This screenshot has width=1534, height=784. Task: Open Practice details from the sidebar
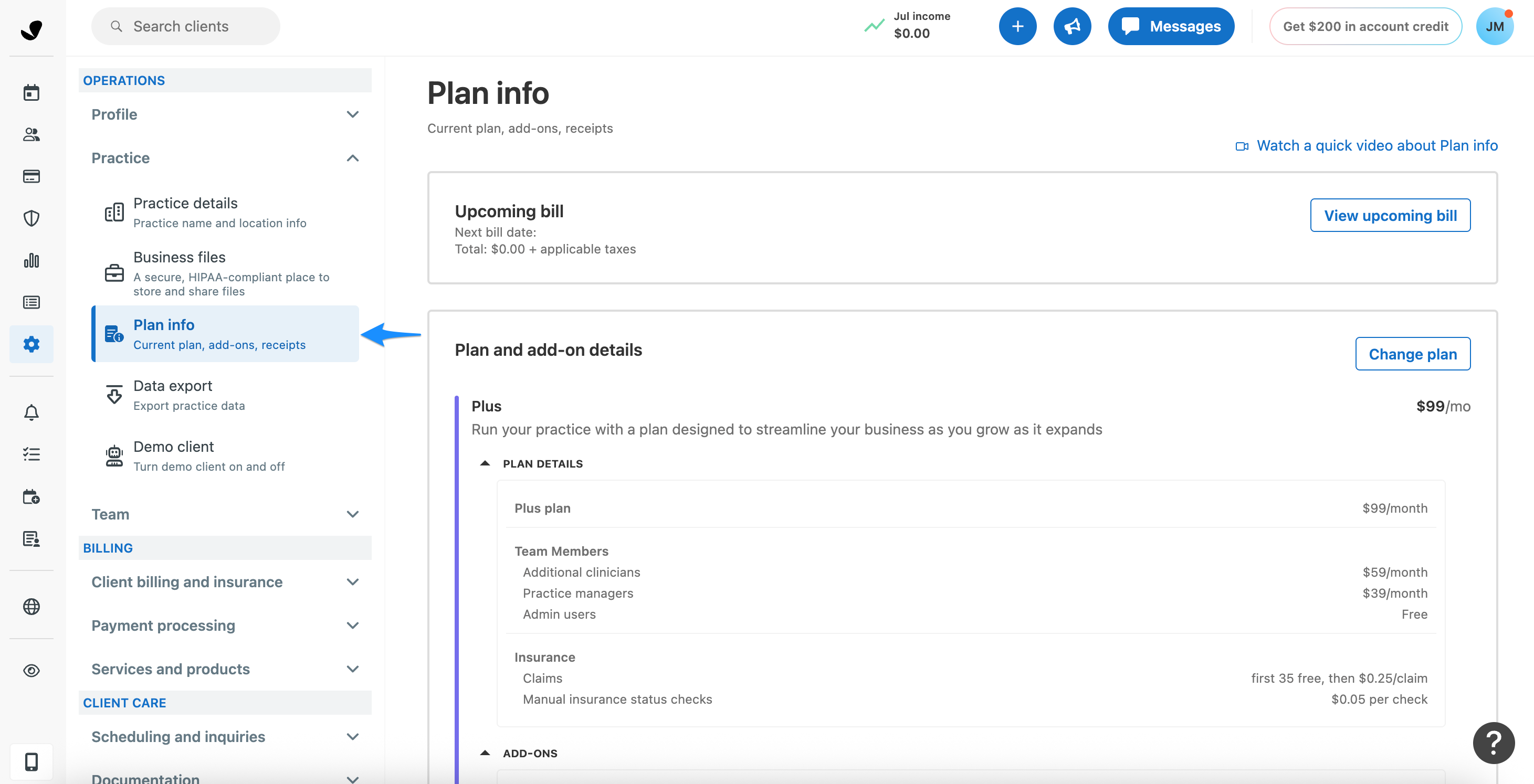click(x=185, y=211)
